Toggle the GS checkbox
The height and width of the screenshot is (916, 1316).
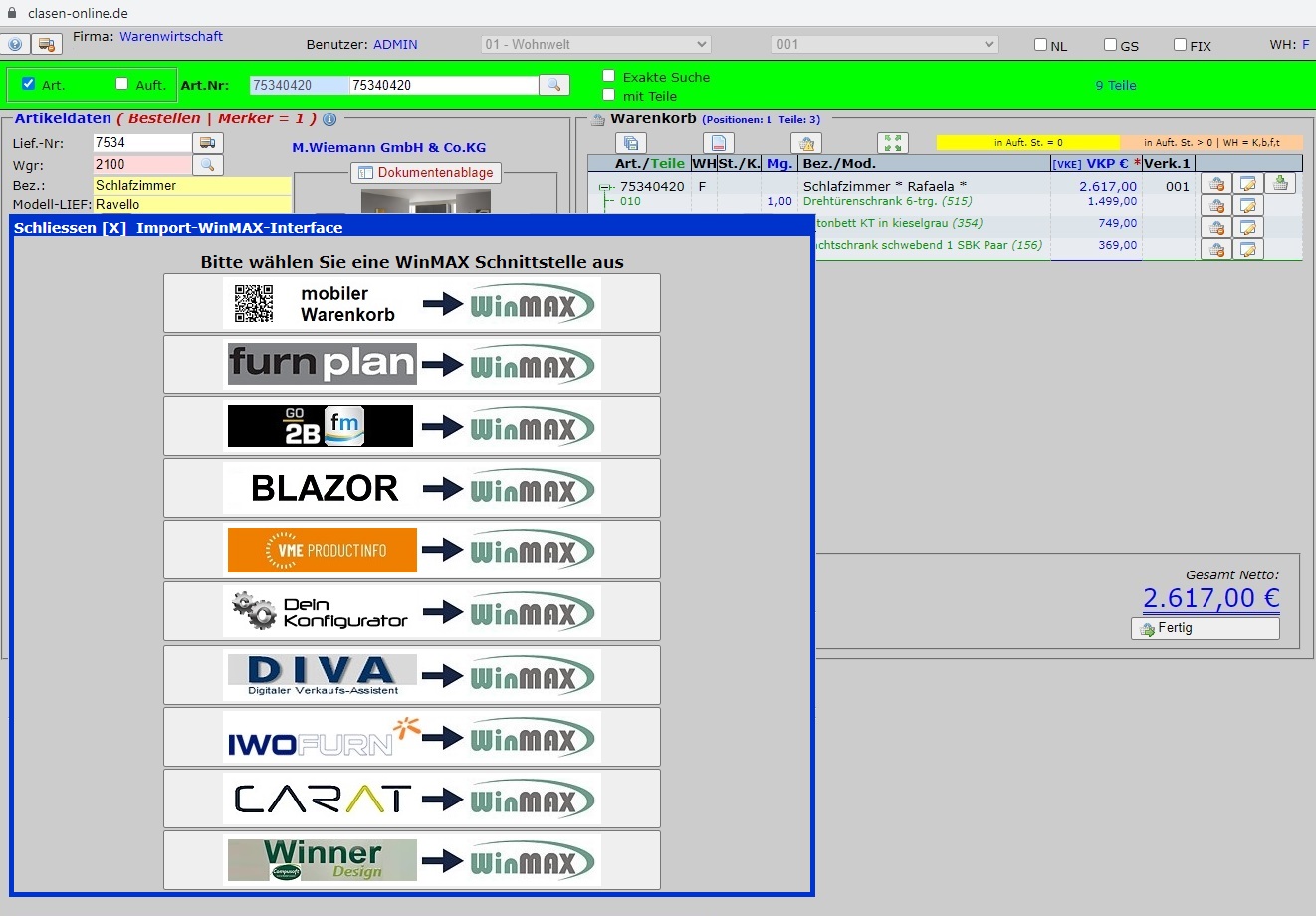coord(1111,45)
